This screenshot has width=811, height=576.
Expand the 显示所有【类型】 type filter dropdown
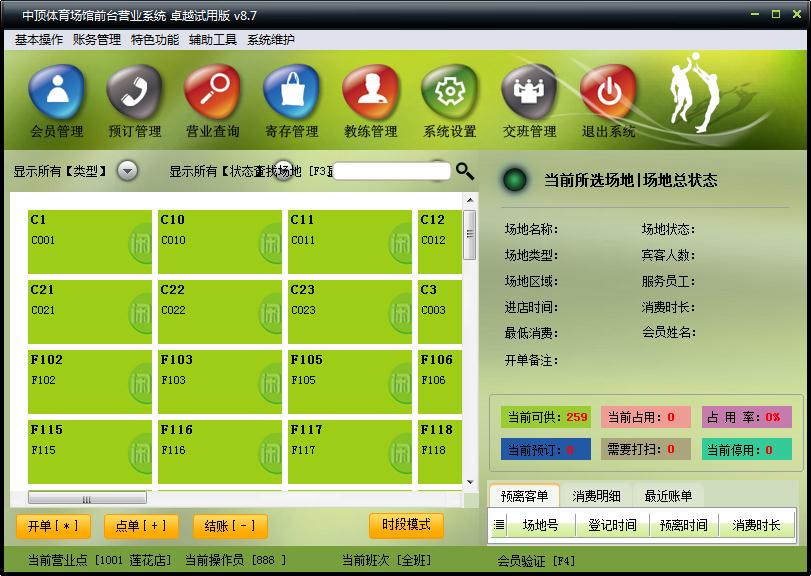click(127, 171)
